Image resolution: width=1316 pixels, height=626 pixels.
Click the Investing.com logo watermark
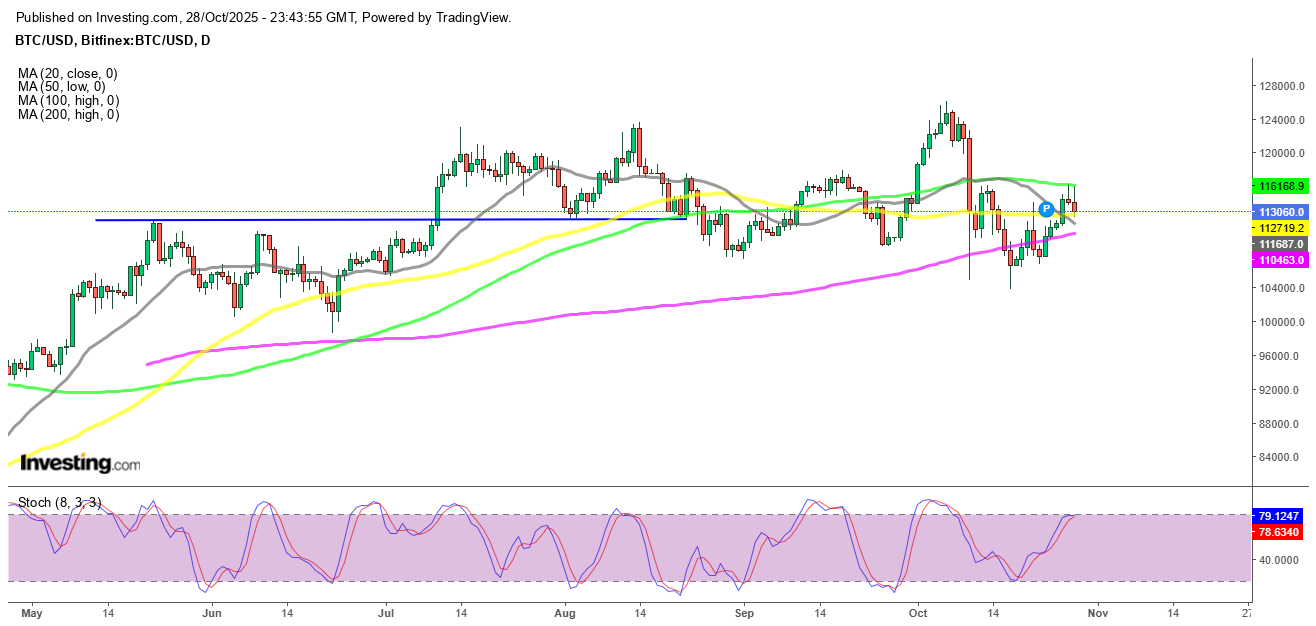click(80, 464)
